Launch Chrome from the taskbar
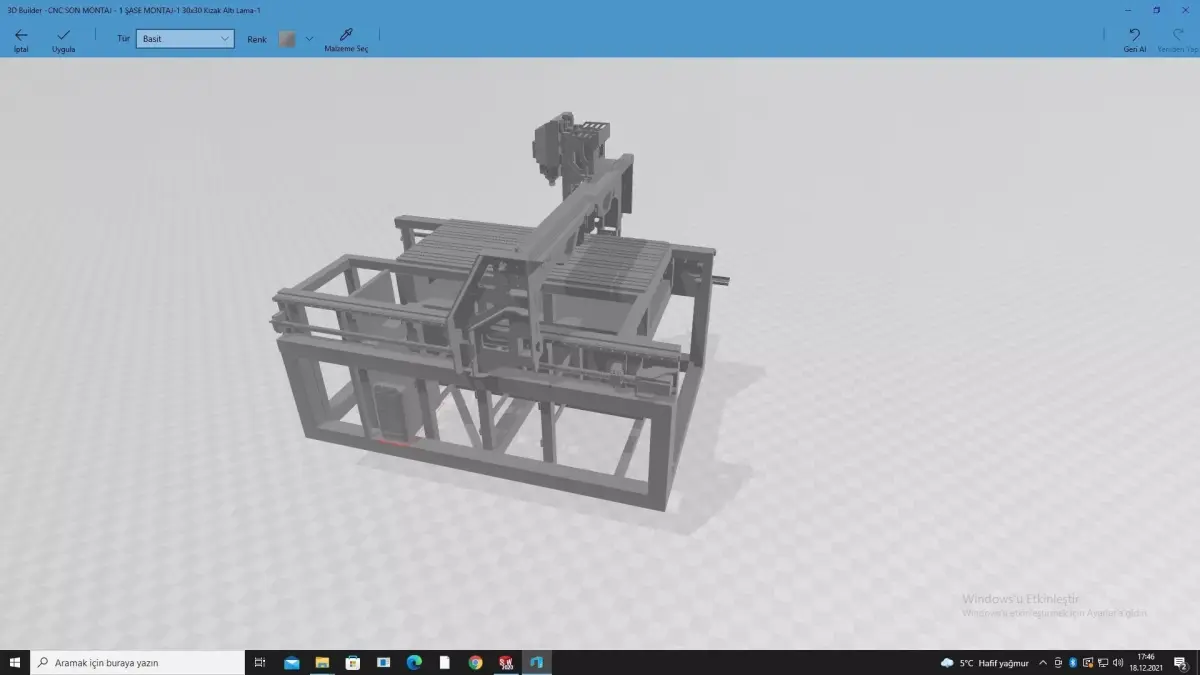Screen dimensions: 1200x675 pos(474,662)
